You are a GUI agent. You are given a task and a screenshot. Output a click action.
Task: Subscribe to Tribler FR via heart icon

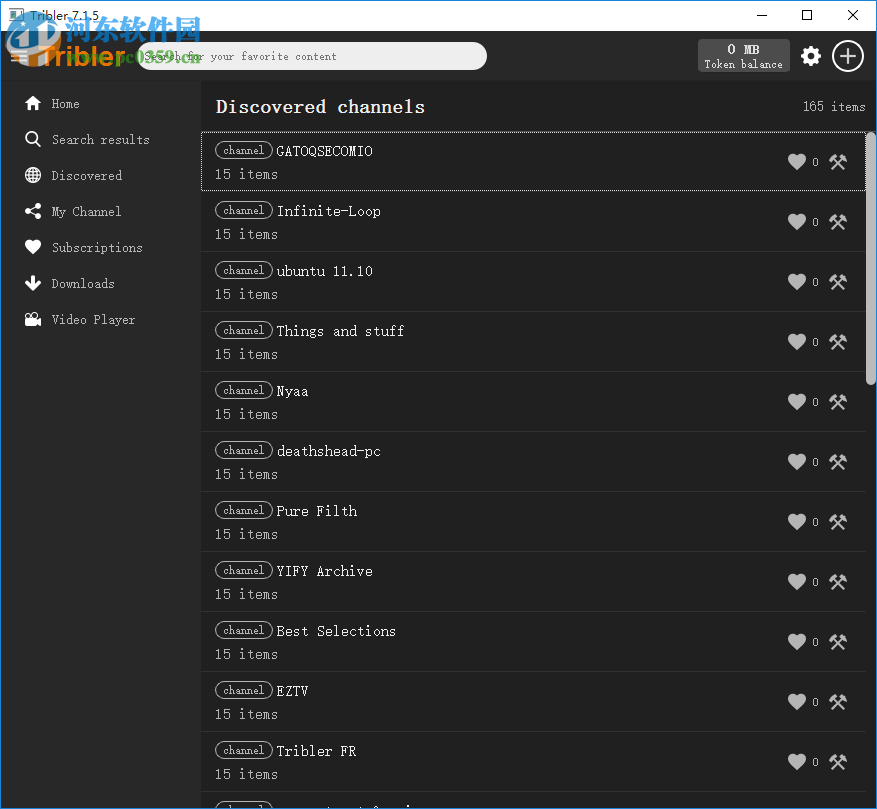[x=796, y=761]
